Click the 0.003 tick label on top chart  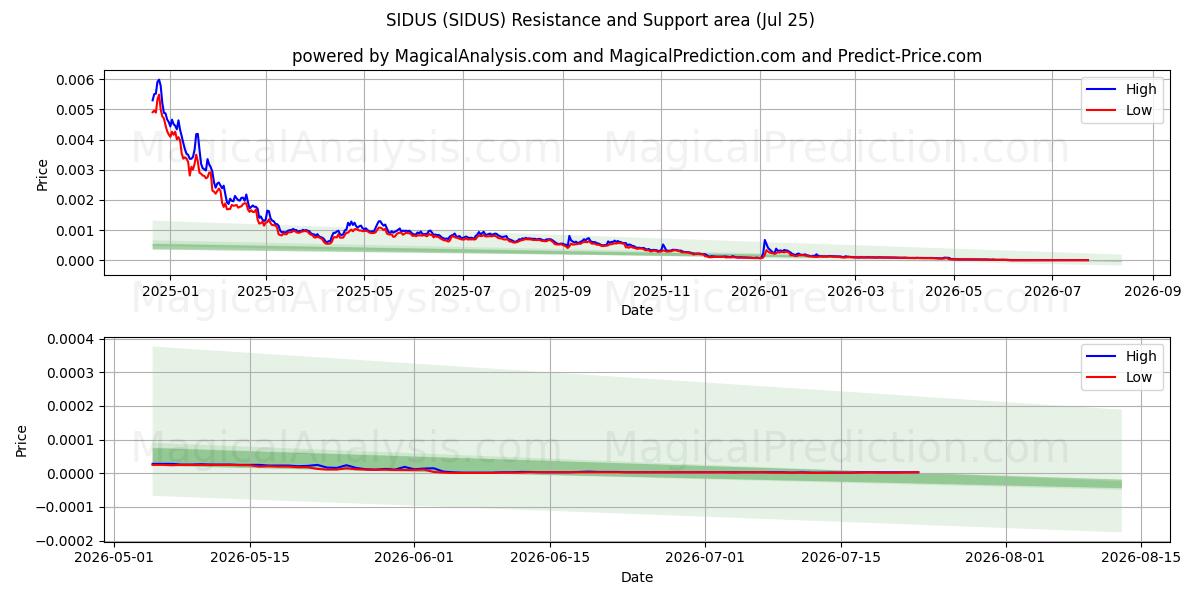[75, 170]
